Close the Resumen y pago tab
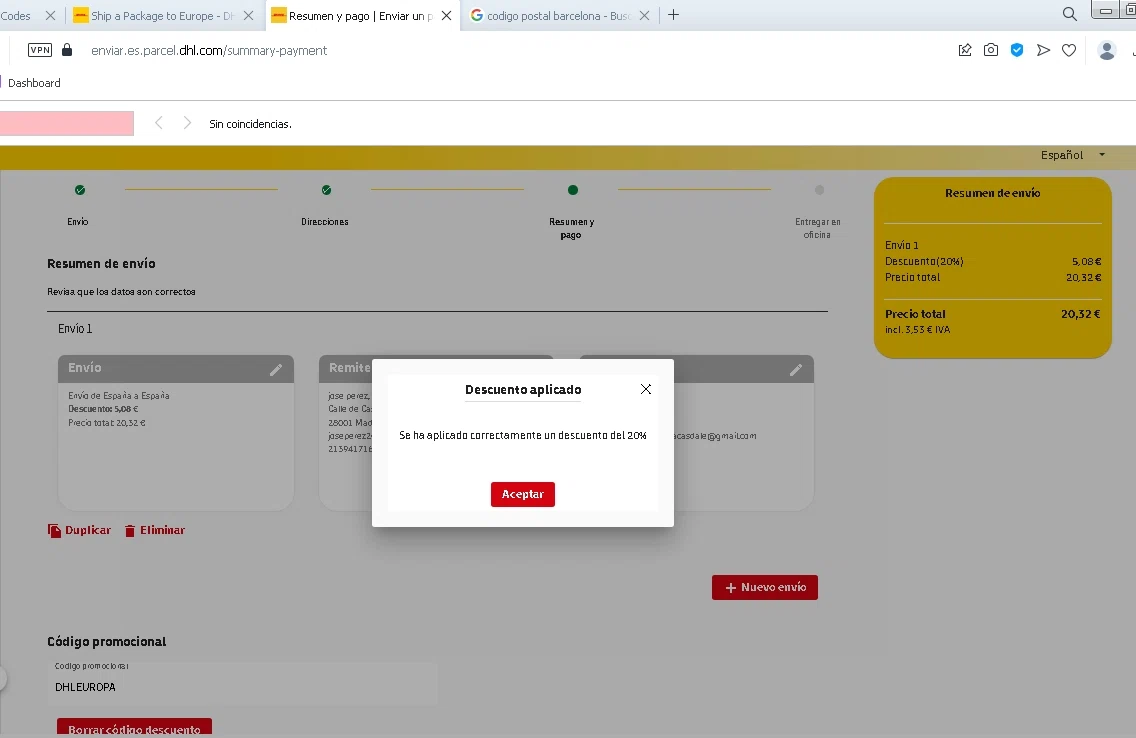1136x738 pixels. coord(446,15)
